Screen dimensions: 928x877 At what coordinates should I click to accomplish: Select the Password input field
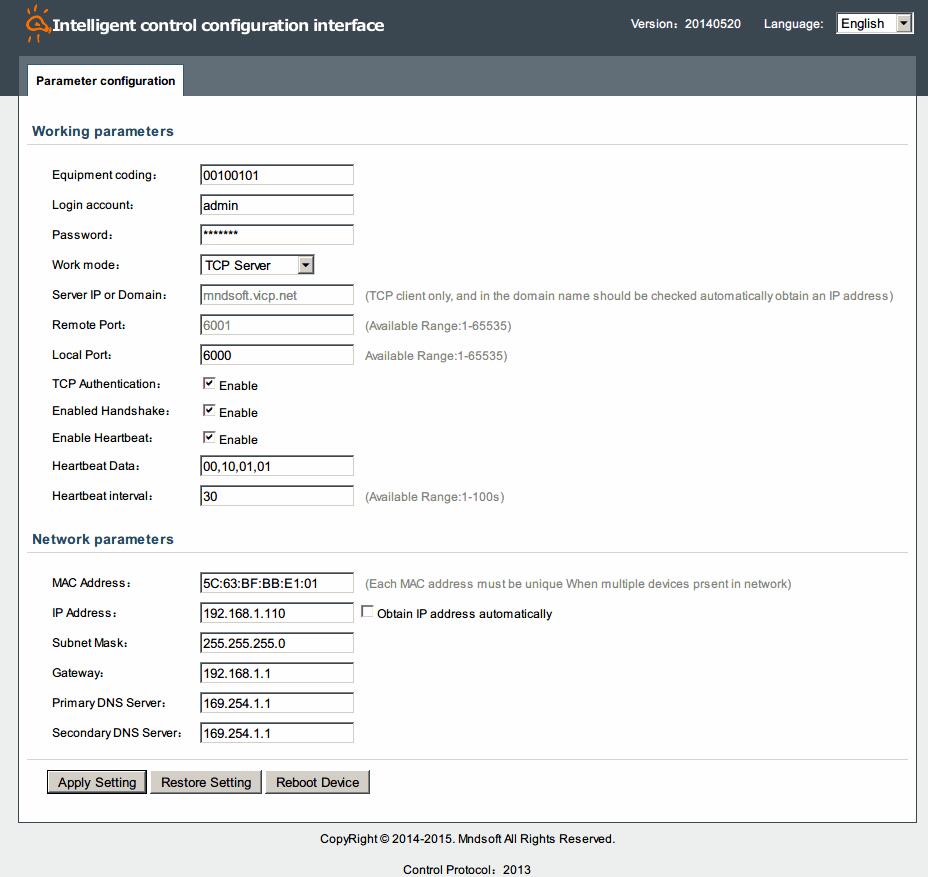pyautogui.click(x=277, y=235)
